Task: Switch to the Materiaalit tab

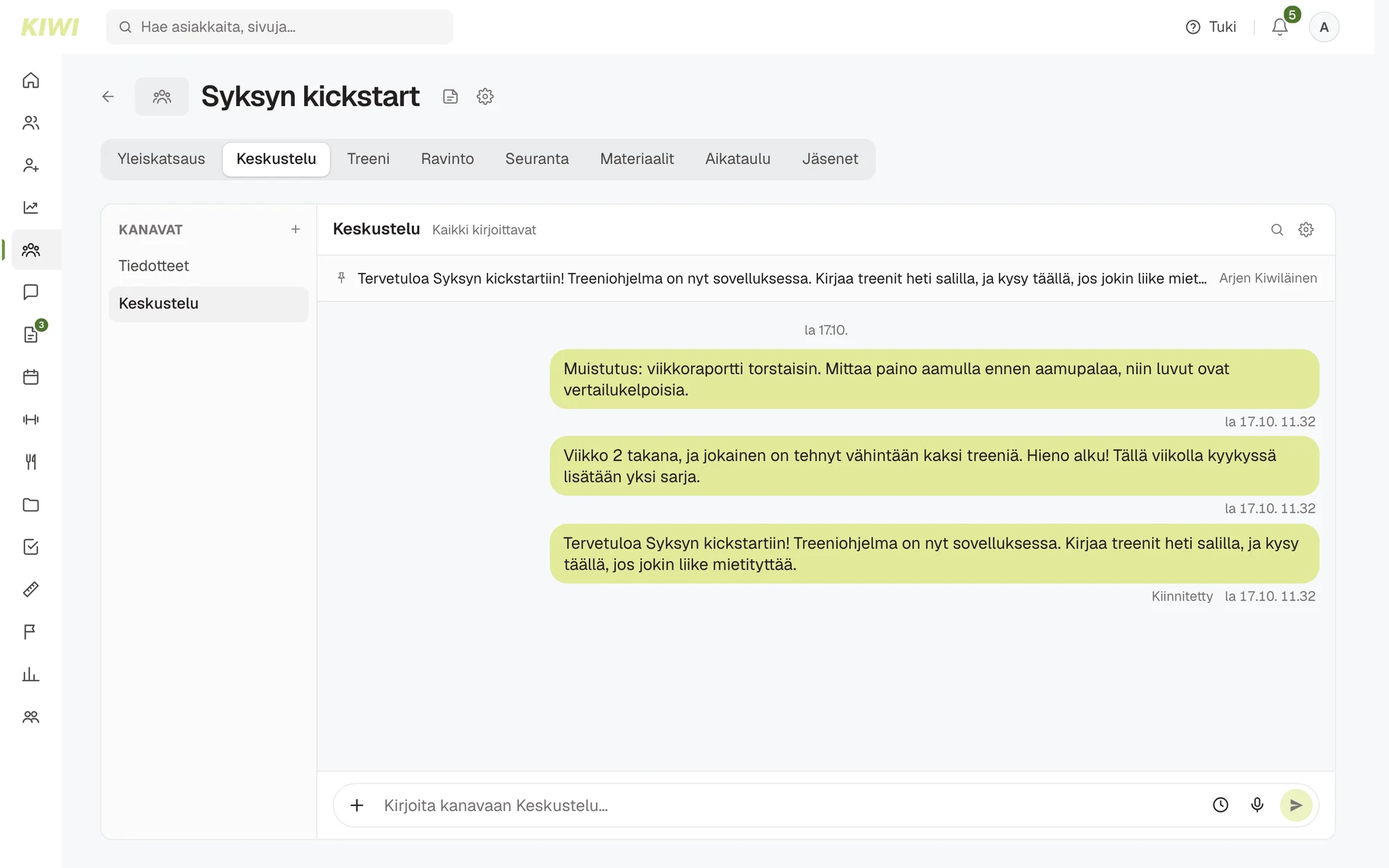Action: (x=637, y=159)
